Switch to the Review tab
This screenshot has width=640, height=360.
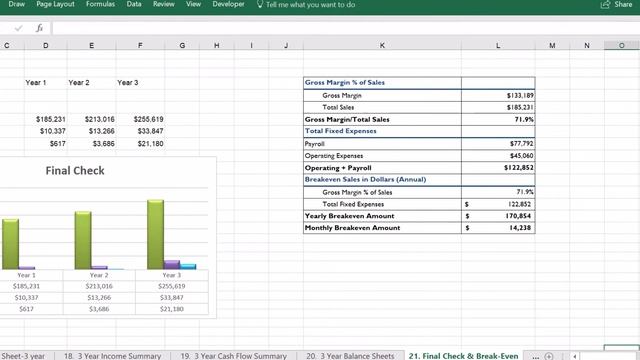tap(164, 4)
